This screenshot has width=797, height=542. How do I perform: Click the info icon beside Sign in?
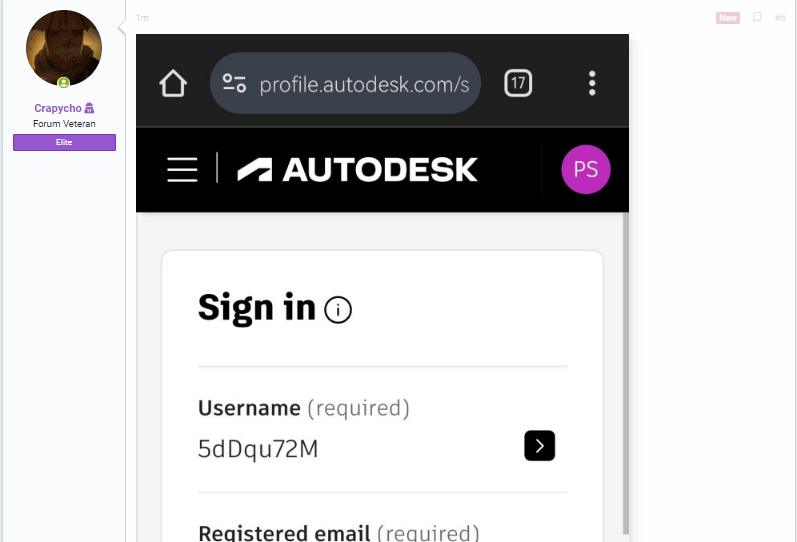click(338, 309)
